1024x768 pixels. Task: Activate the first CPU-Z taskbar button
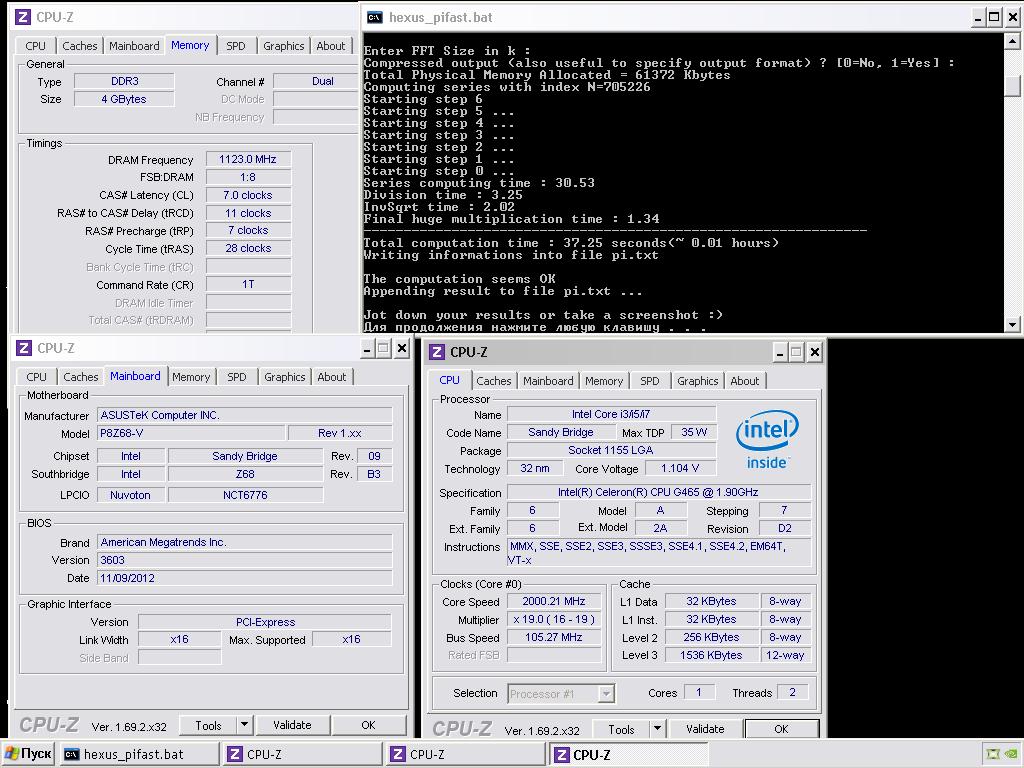302,754
